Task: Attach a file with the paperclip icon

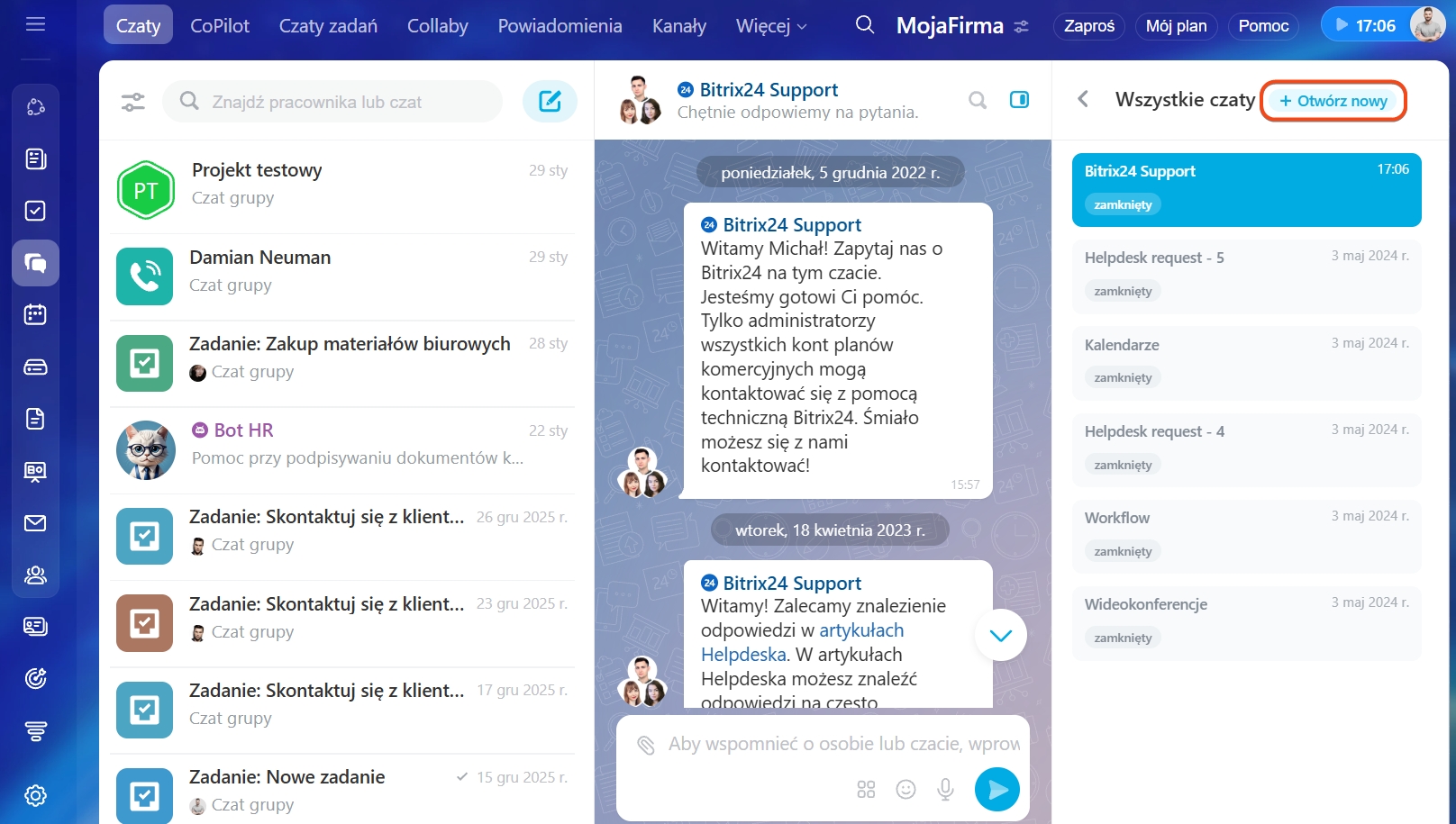Action: (x=645, y=744)
